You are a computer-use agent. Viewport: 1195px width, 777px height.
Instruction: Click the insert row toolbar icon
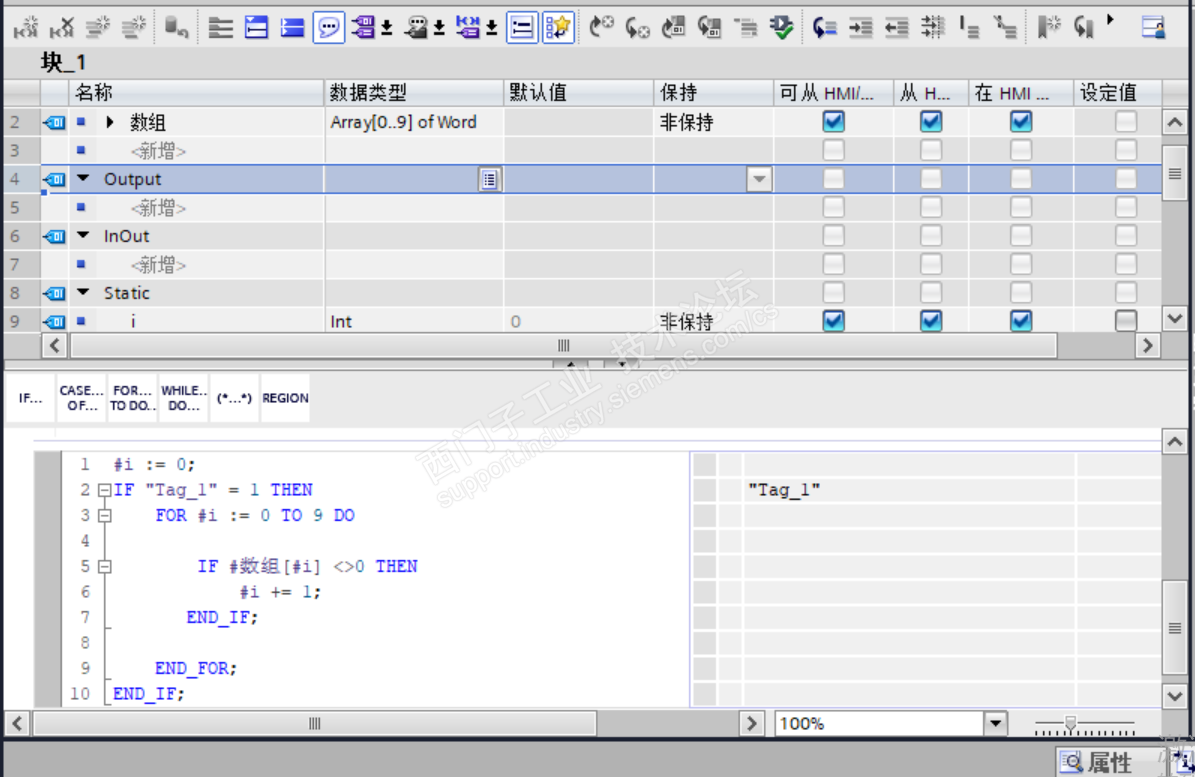coord(25,28)
